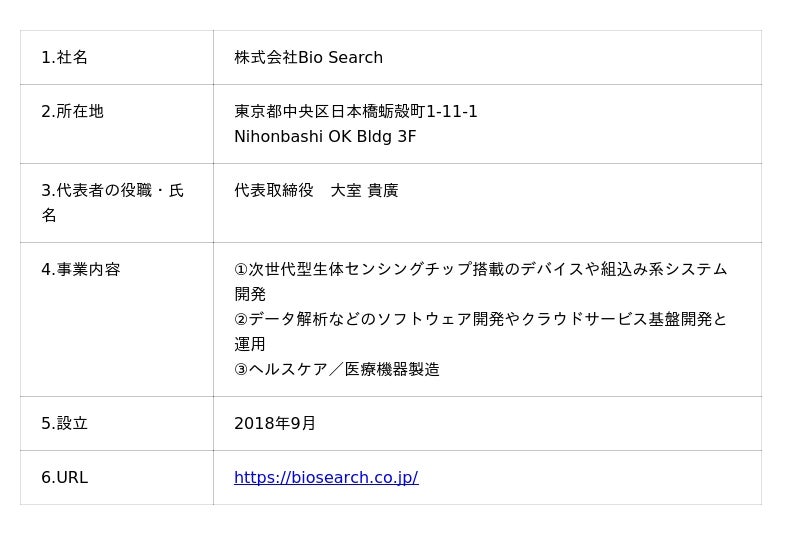Select the address line 東京都中央区日本橋蛎殻町1-11-1
Image resolution: width=800 pixels, height=535 pixels.
point(356,111)
